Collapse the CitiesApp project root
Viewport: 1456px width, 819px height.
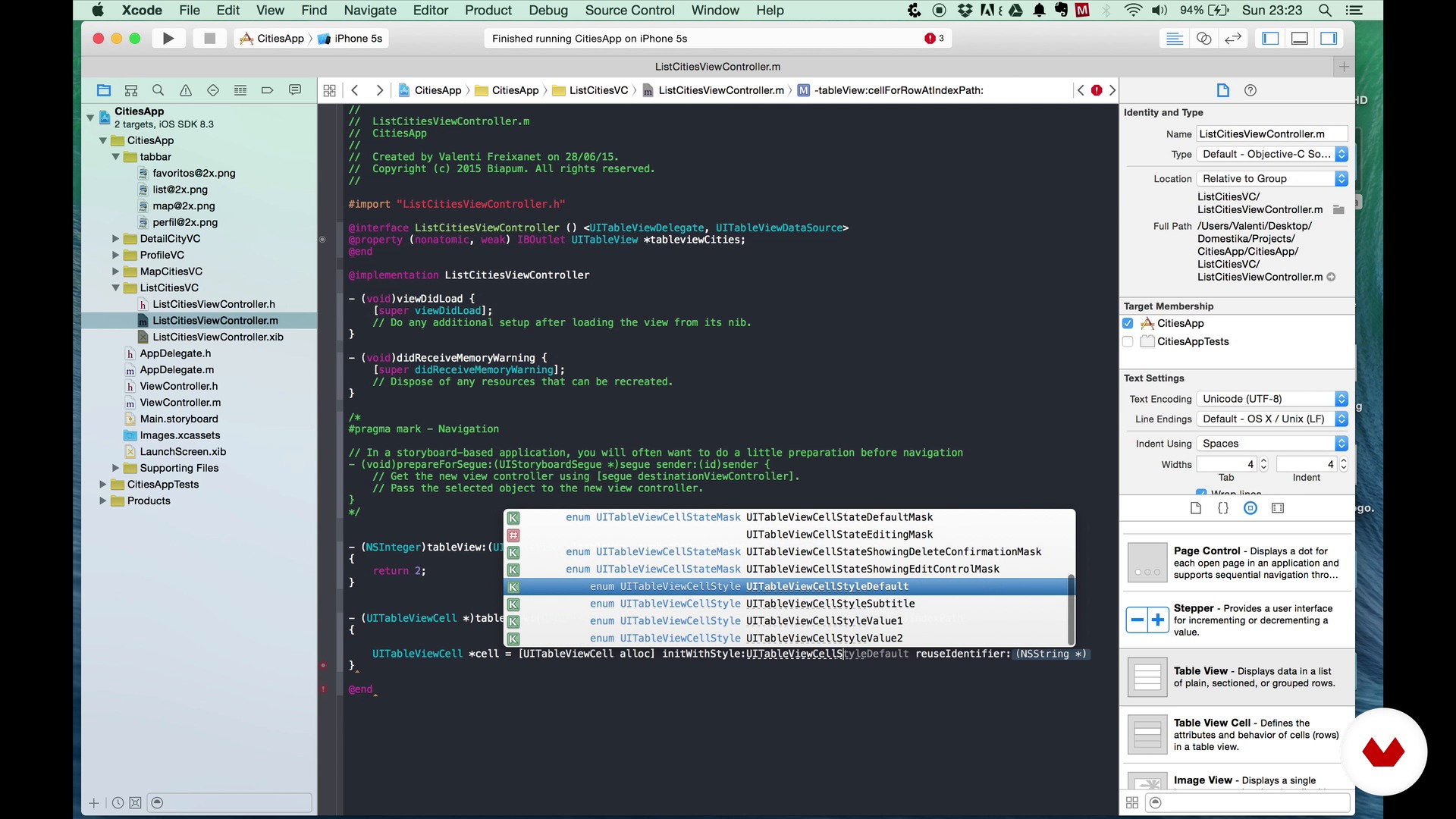(x=90, y=118)
